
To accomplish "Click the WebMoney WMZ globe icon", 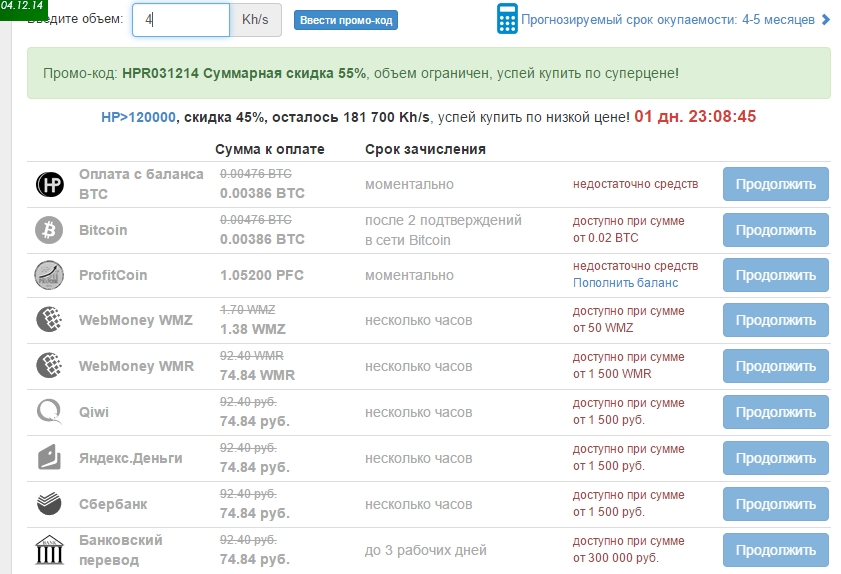I will click(x=49, y=320).
